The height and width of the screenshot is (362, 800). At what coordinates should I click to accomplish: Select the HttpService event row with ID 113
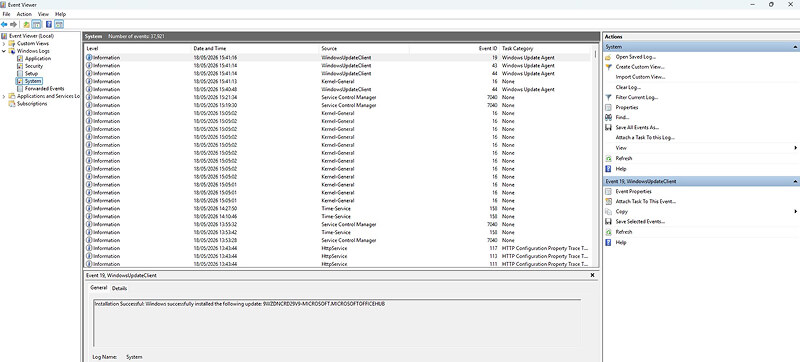[x=338, y=256]
